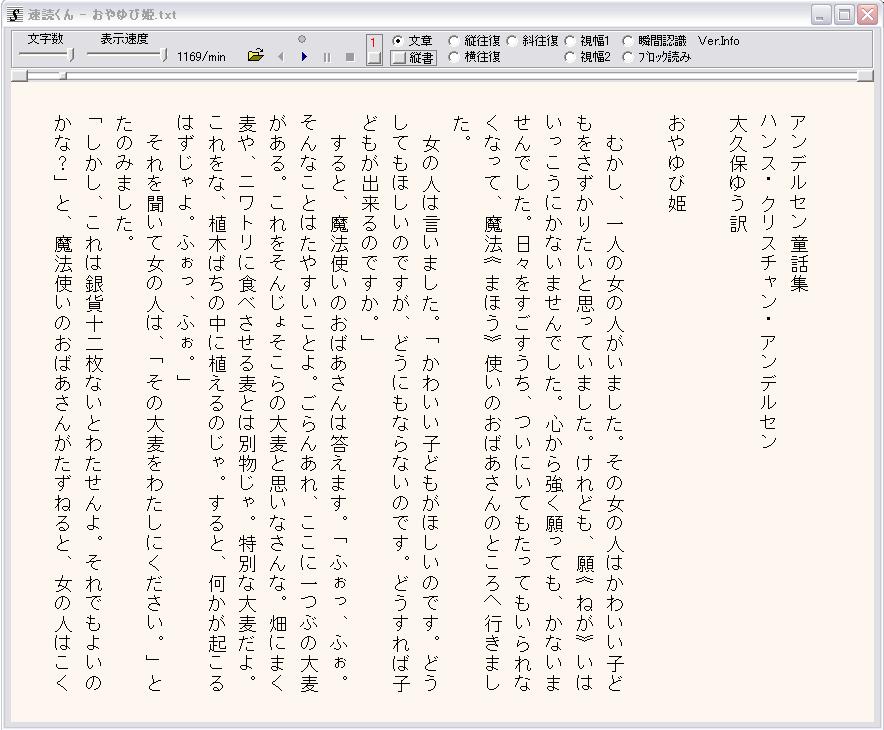Stop playback with the square stop button
884x730 pixels.
[350, 57]
